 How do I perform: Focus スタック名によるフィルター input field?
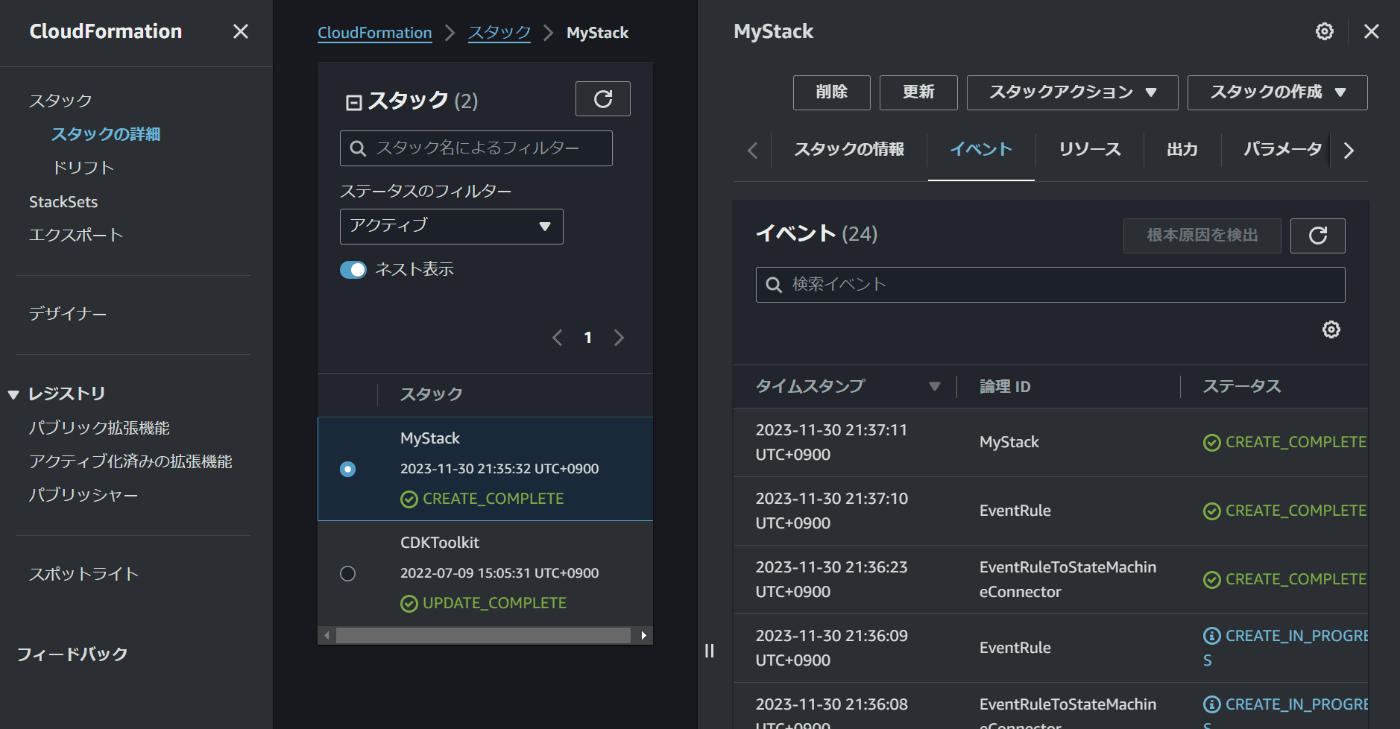tap(476, 148)
